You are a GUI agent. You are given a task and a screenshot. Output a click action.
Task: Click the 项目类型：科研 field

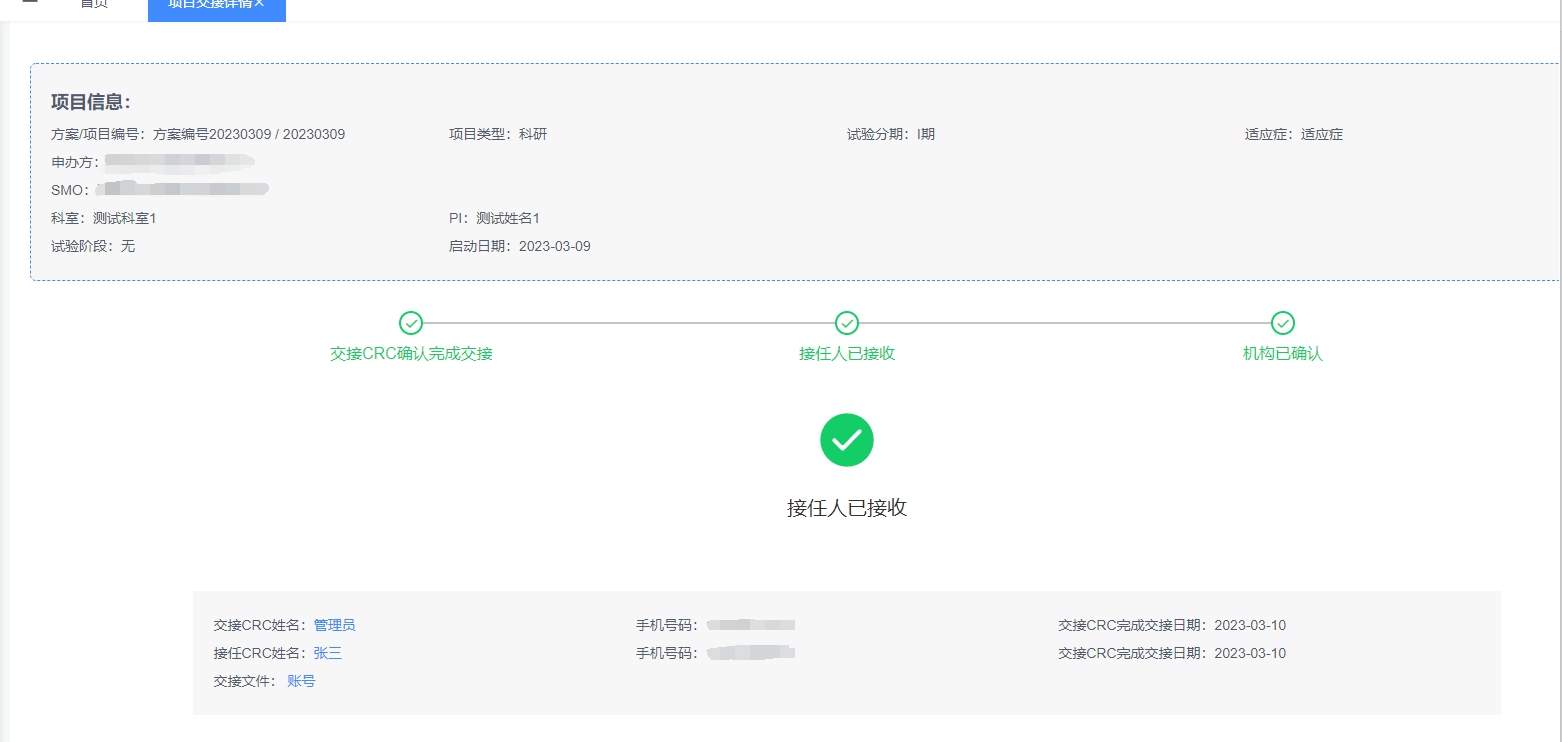click(498, 134)
